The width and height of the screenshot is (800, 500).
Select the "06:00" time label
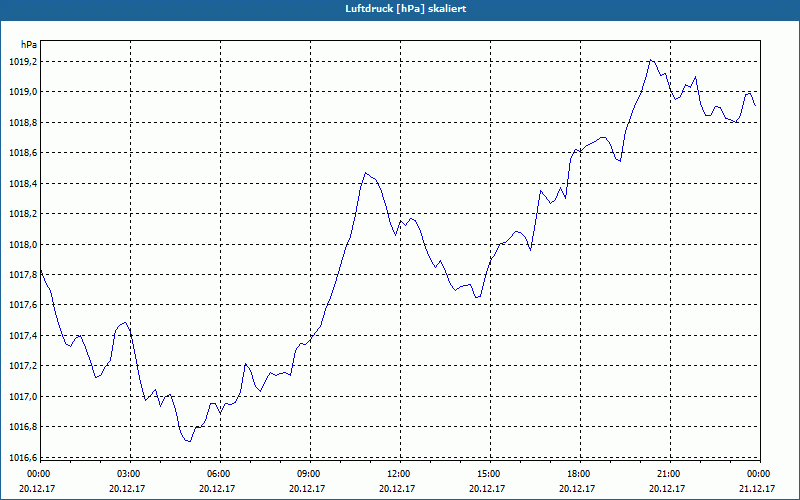pyautogui.click(x=219, y=474)
